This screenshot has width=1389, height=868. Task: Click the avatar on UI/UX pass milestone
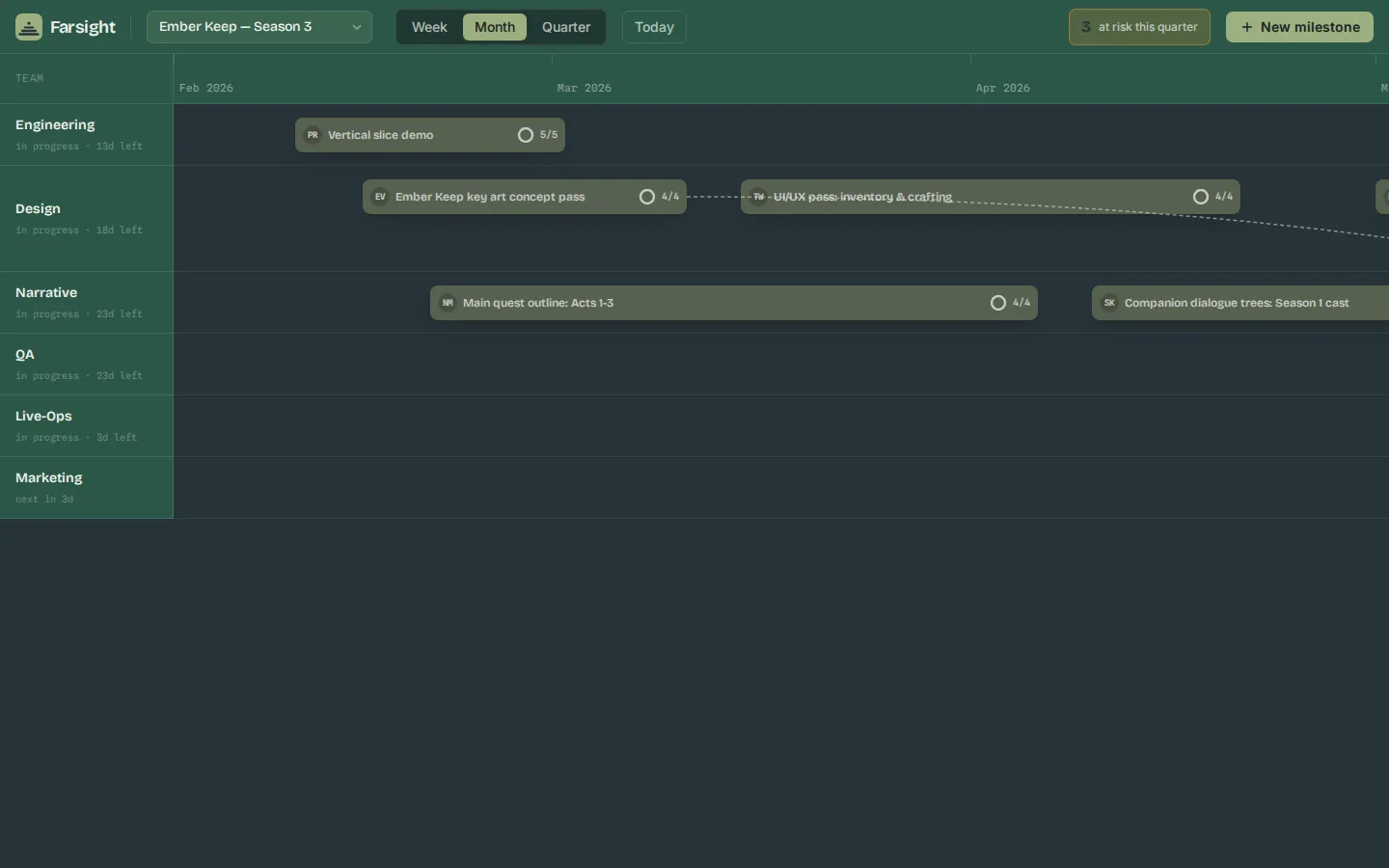[758, 197]
